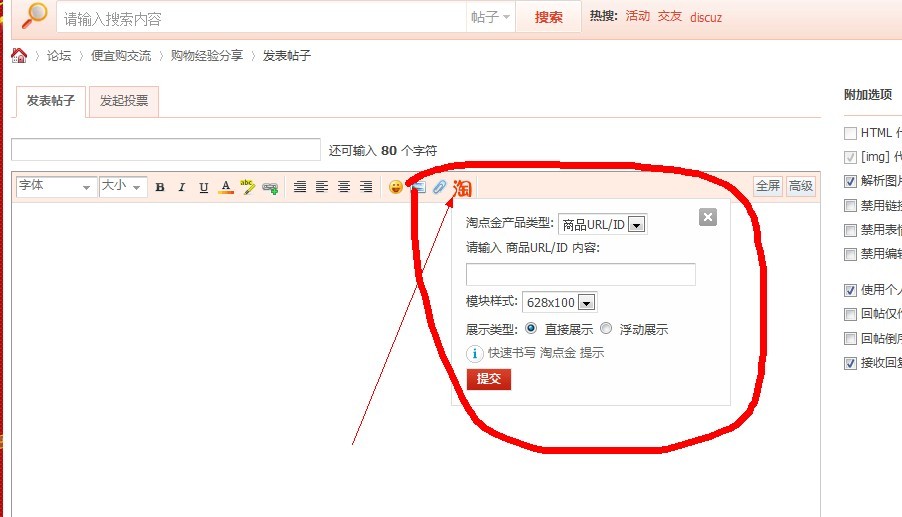This screenshot has height=517, width=902.
Task: Toggle bold formatting in editor toolbar
Action: point(160,187)
